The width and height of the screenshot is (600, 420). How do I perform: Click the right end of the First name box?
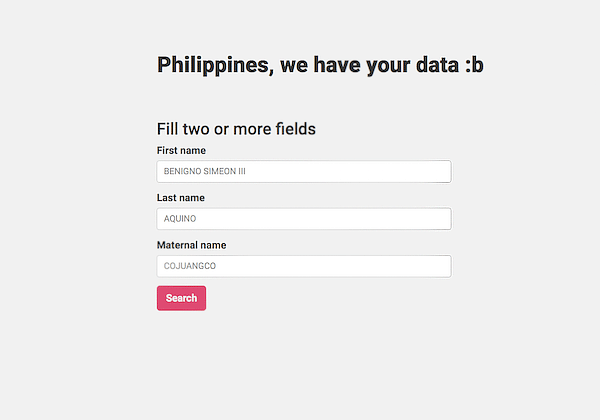[x=440, y=172]
